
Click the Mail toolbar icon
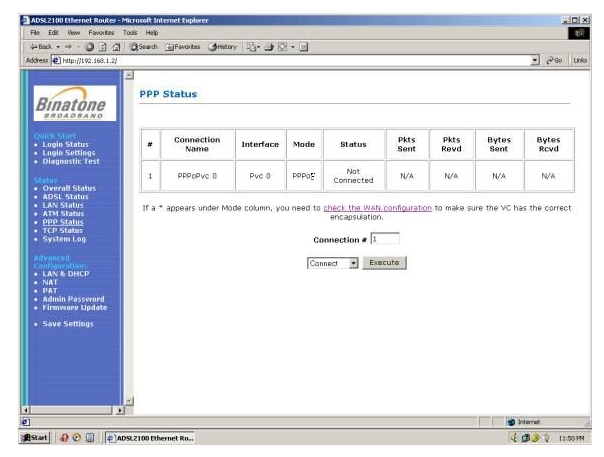pyautogui.click(x=251, y=47)
